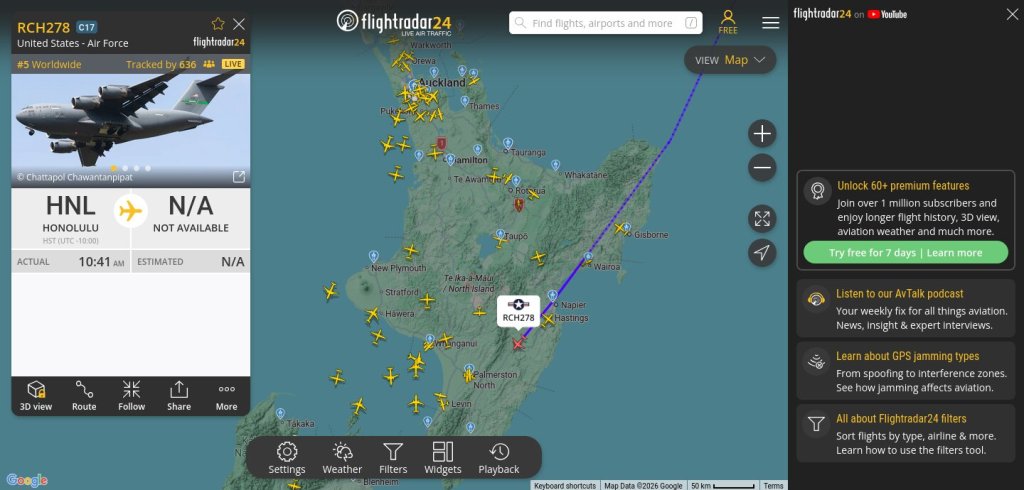Toggle fullscreen map view
Screen dimensions: 1024x490
762,219
